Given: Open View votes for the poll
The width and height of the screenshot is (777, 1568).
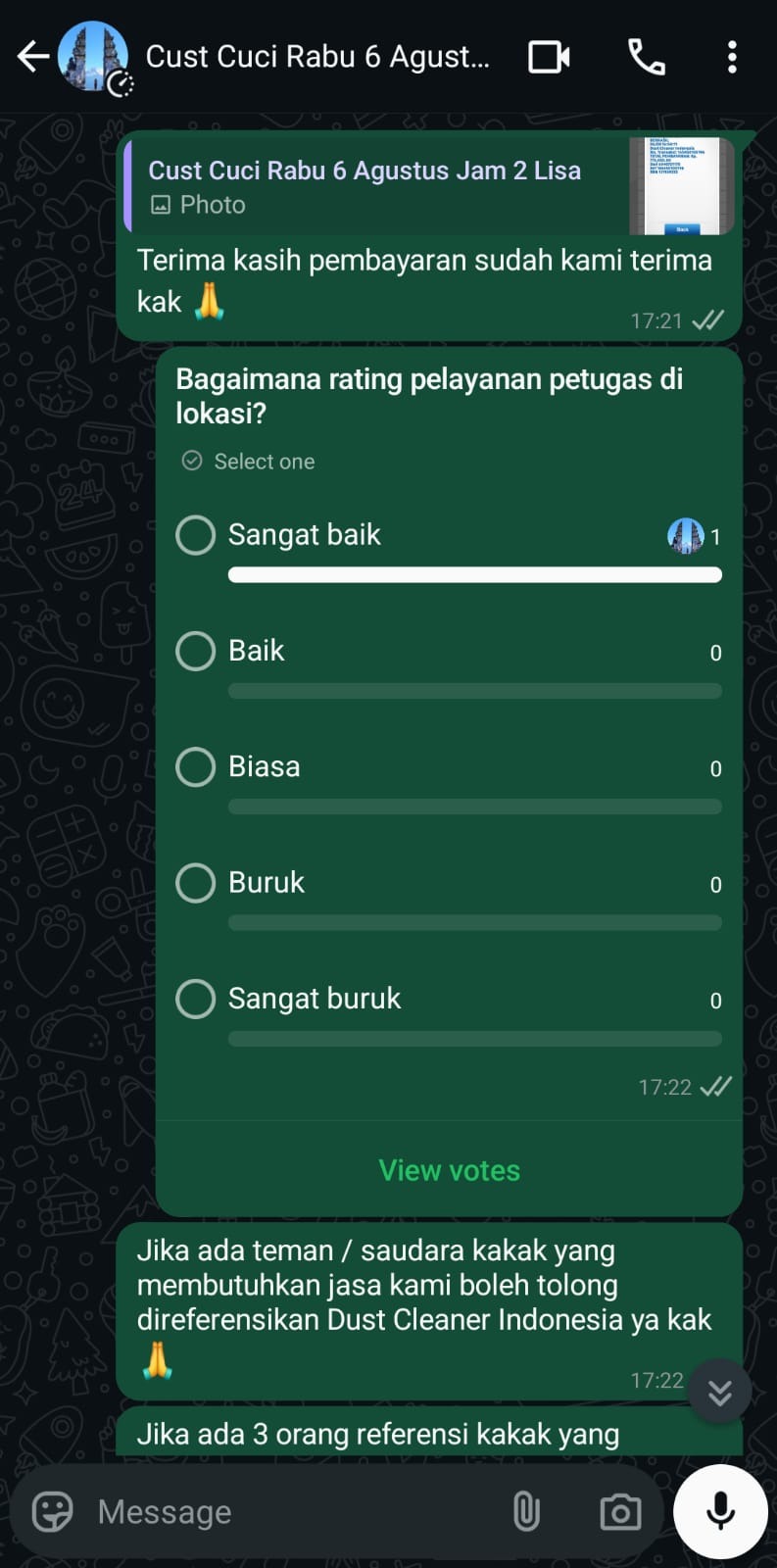Looking at the screenshot, I should (449, 1170).
